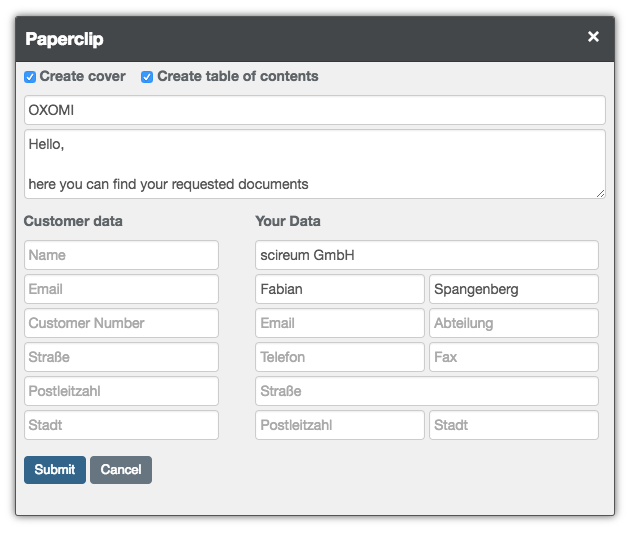Uncheck Create table of contents
633x533 pixels.
[147, 77]
